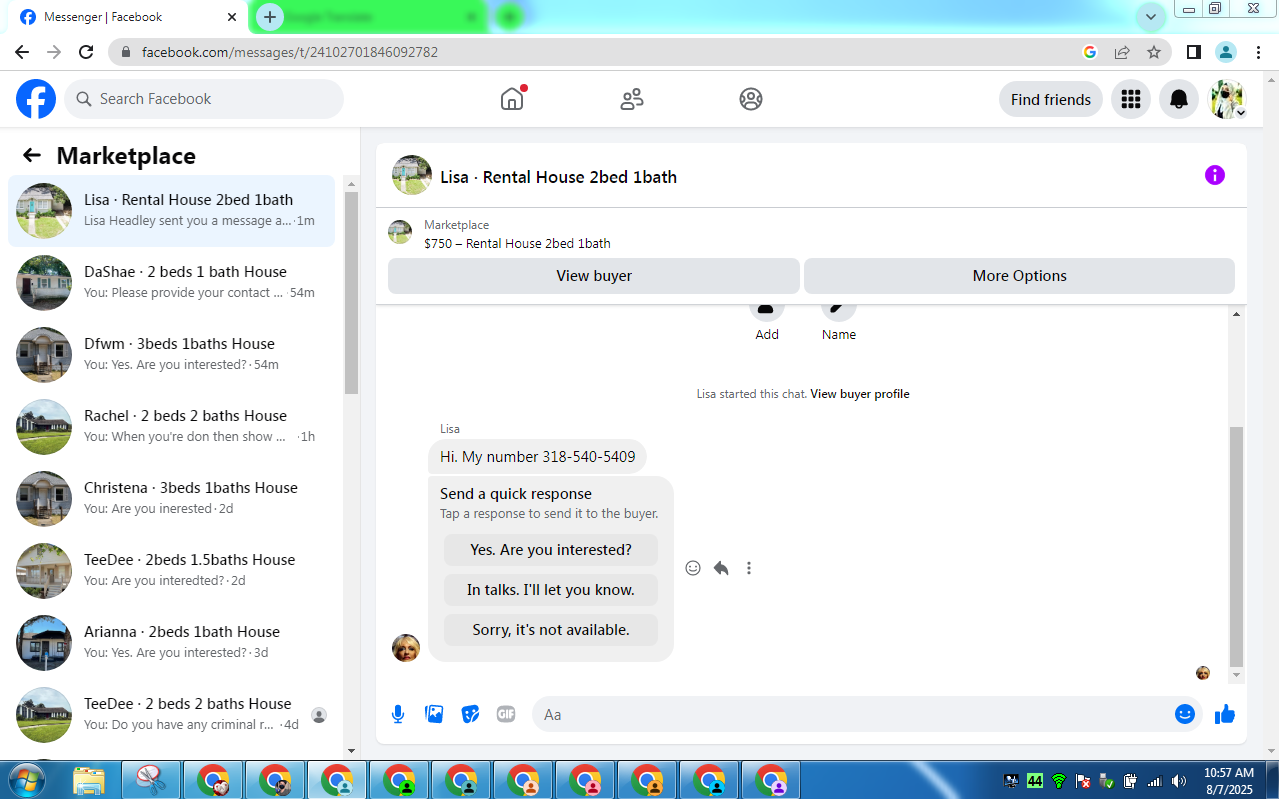Open emoji picker in message box
Image resolution: width=1279 pixels, height=799 pixels.
[1185, 714]
